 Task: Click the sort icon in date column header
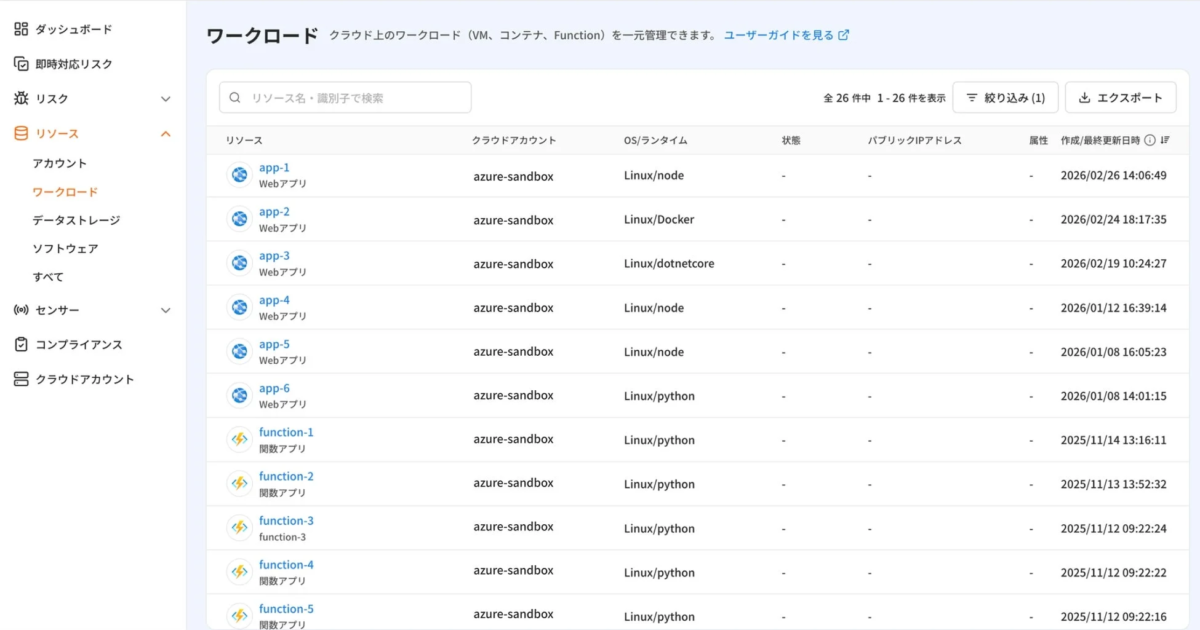tap(1165, 141)
